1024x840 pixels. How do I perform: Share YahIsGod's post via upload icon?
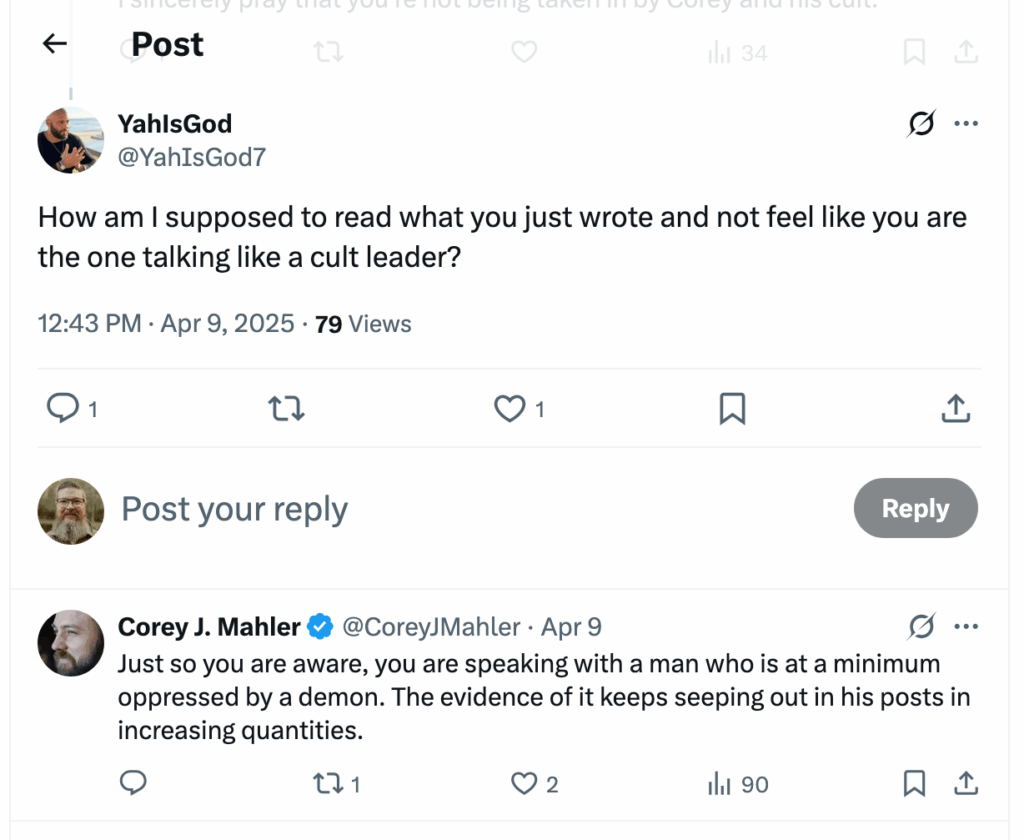click(x=956, y=408)
